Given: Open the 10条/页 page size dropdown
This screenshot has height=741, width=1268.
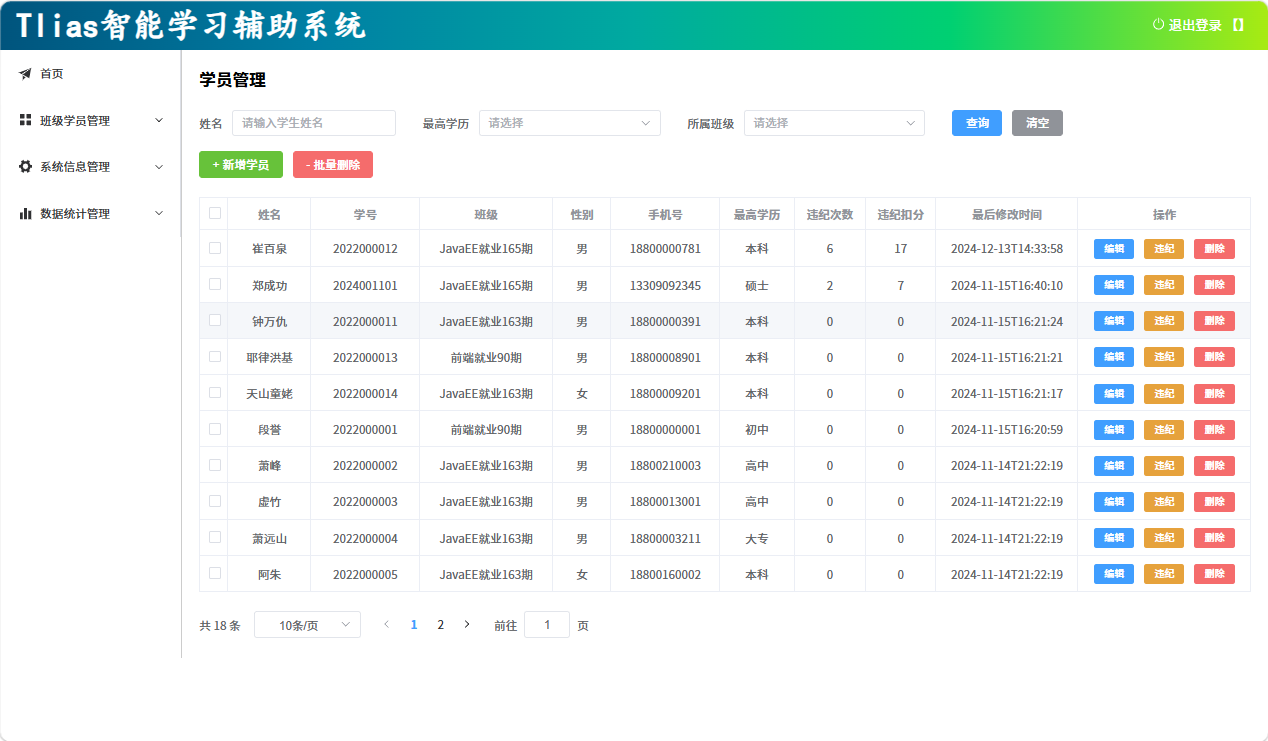Looking at the screenshot, I should (307, 625).
